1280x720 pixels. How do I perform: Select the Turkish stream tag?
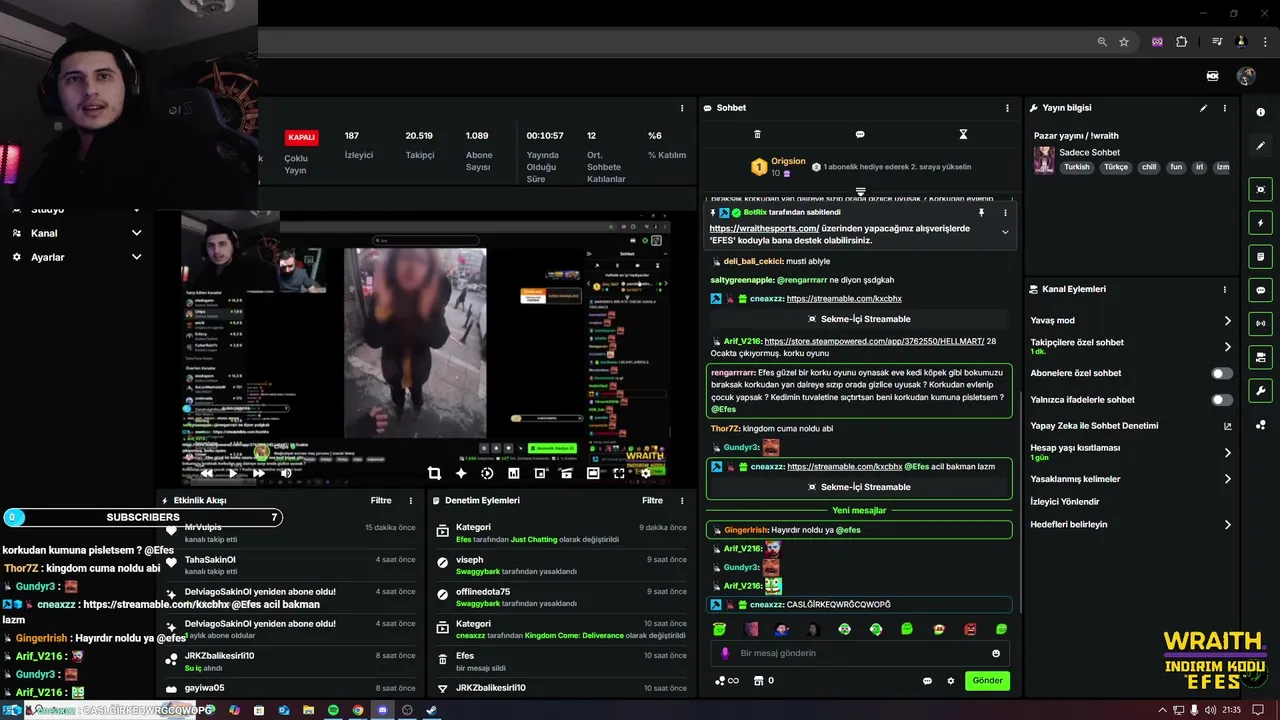pos(1077,168)
